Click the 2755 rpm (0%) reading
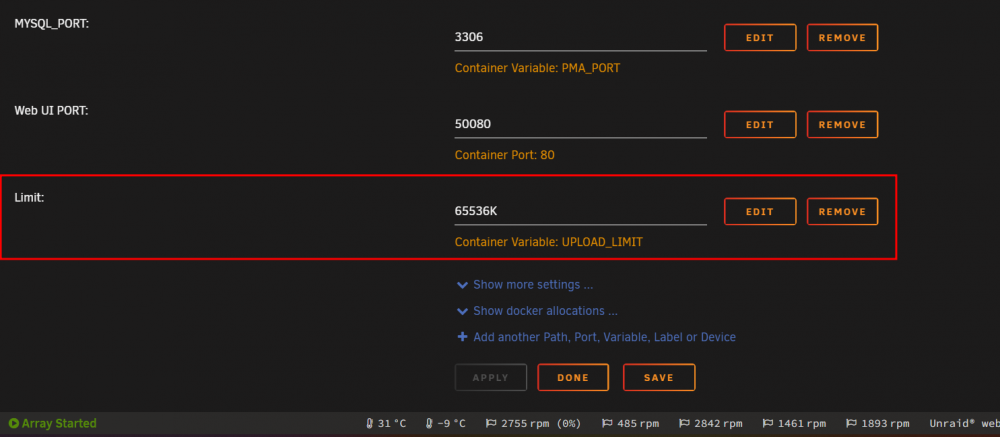The image size is (1000, 437). 541,424
